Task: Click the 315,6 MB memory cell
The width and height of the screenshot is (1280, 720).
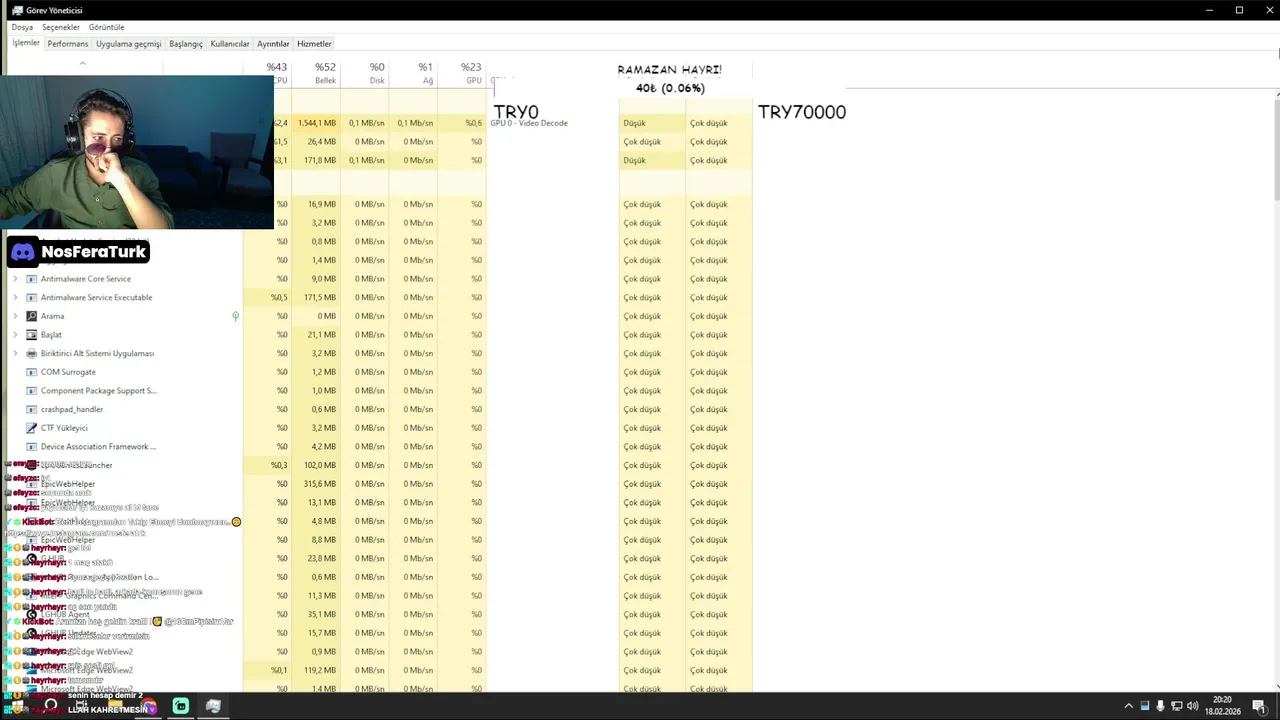Action: click(316, 484)
